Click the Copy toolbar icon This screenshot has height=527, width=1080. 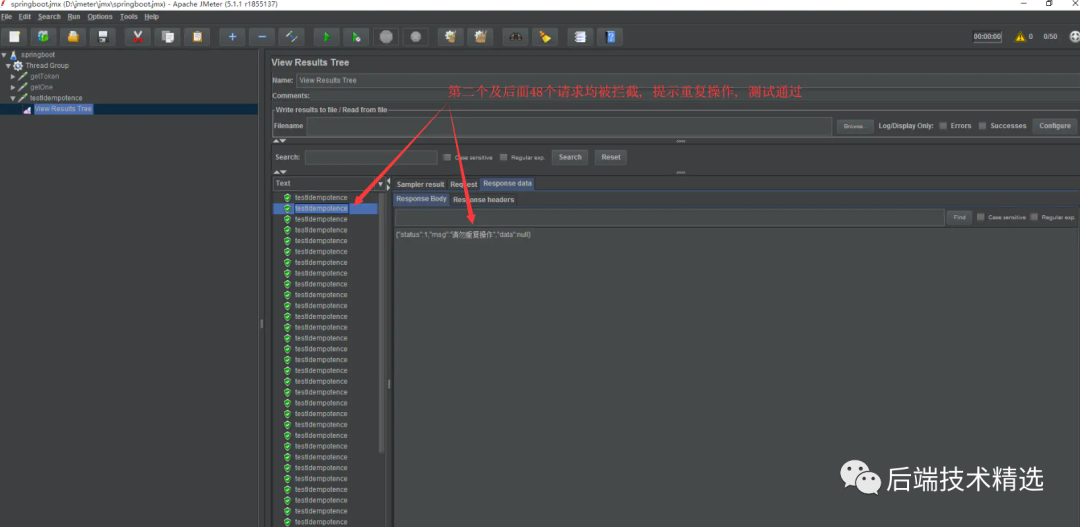(167, 37)
